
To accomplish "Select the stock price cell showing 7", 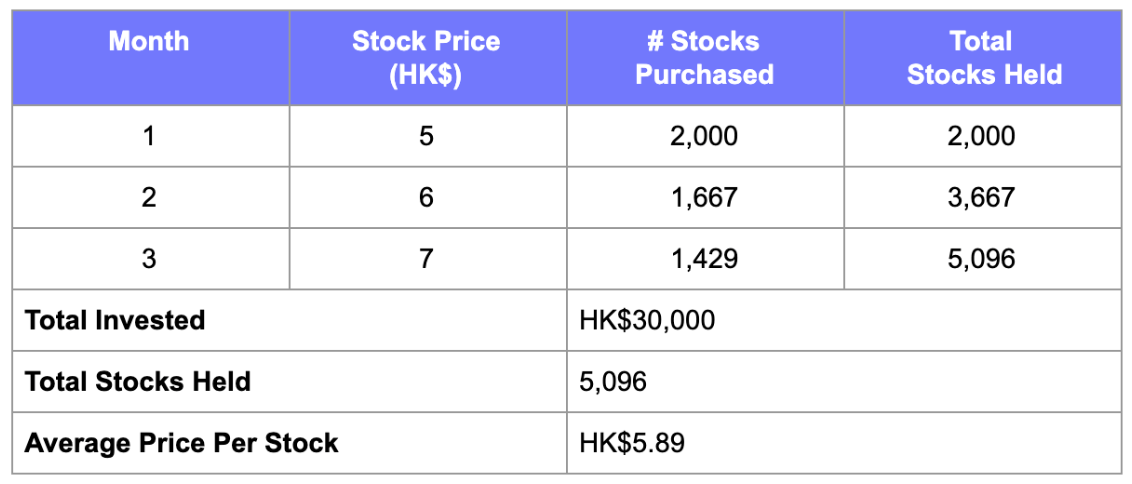I will point(427,259).
